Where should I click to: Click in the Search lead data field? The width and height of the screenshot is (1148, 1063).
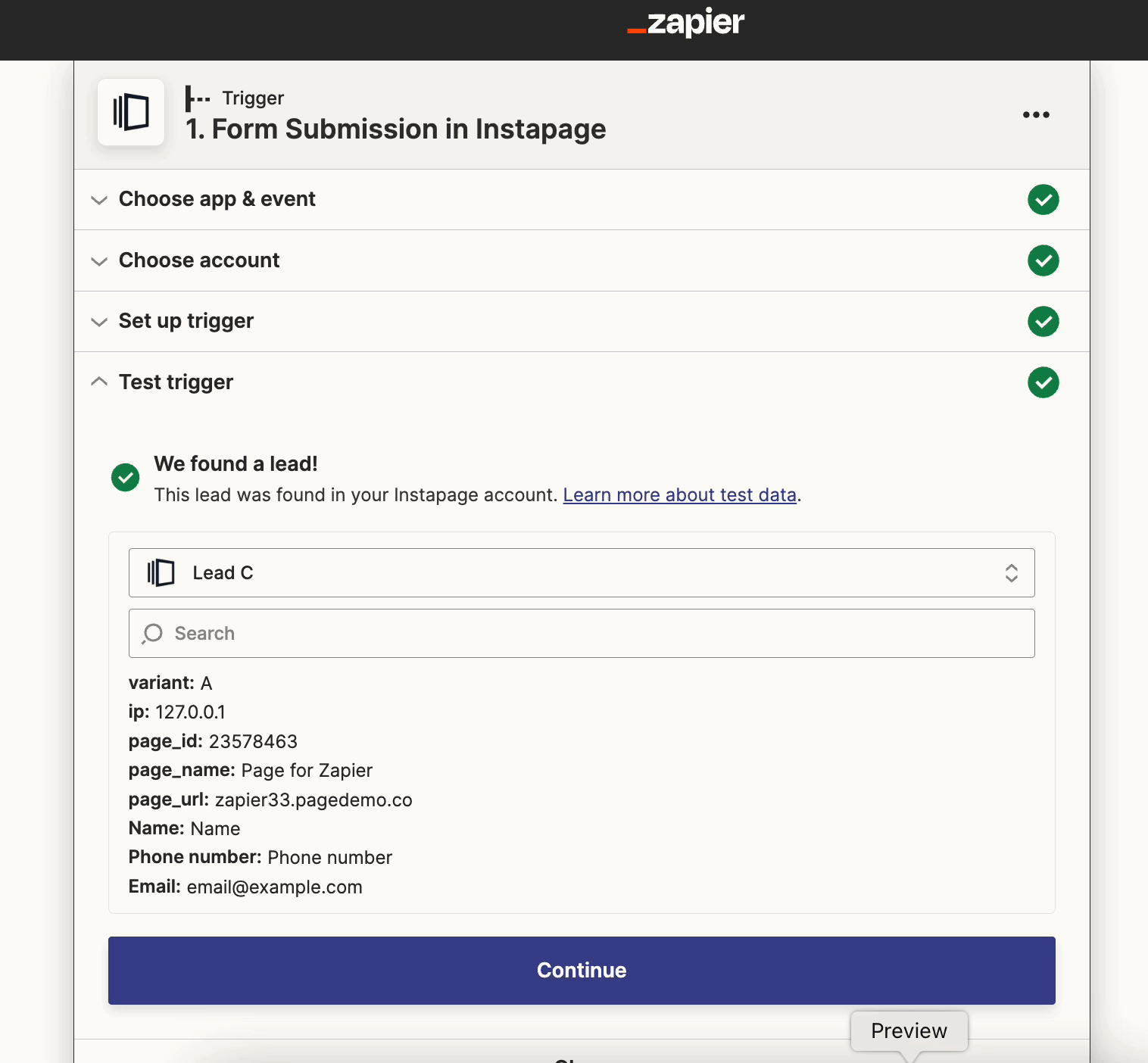[582, 634]
